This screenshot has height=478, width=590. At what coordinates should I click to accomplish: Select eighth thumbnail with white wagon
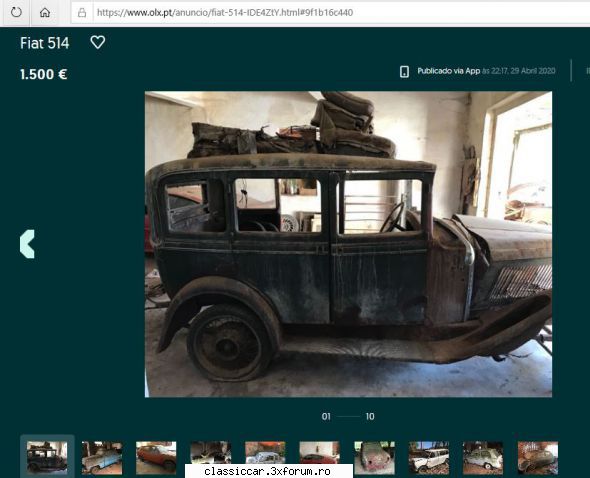429,458
